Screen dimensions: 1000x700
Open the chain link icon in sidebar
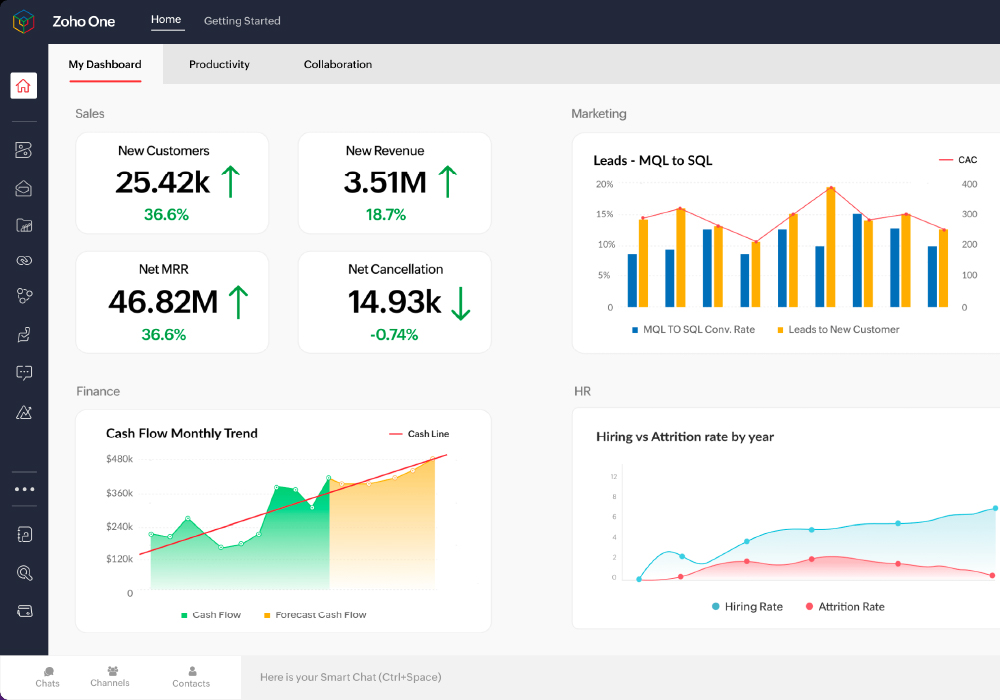point(24,260)
